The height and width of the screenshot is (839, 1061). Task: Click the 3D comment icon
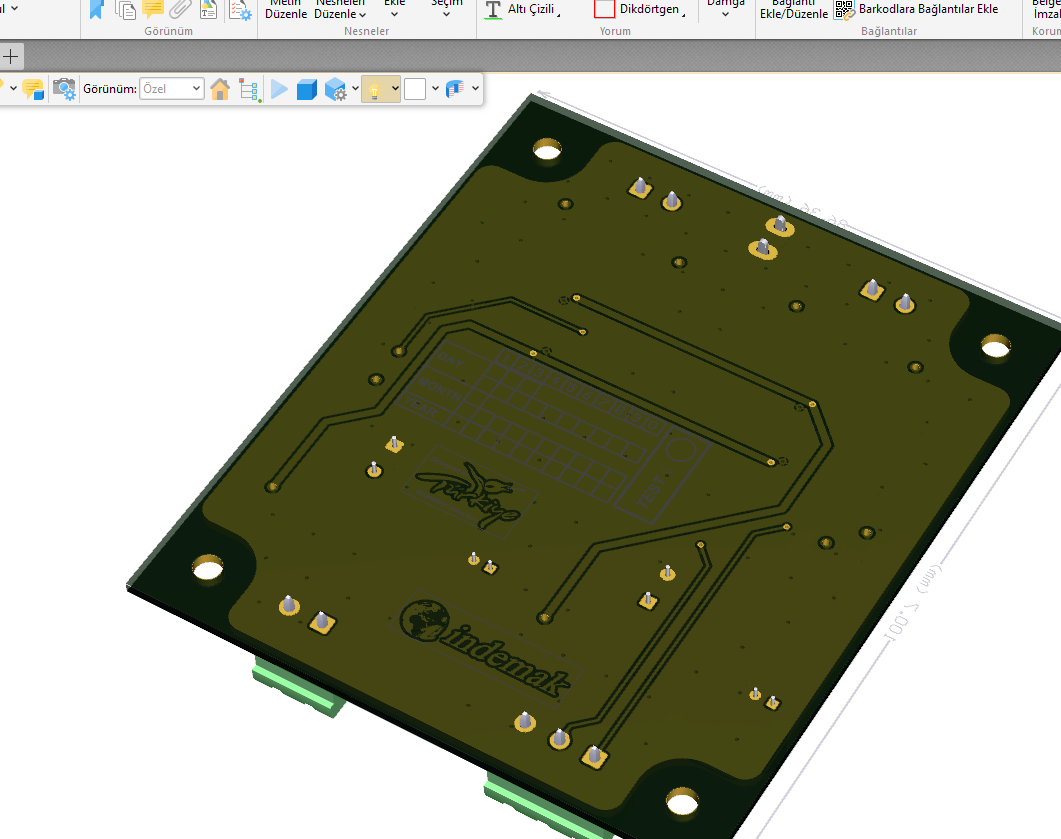click(x=32, y=89)
